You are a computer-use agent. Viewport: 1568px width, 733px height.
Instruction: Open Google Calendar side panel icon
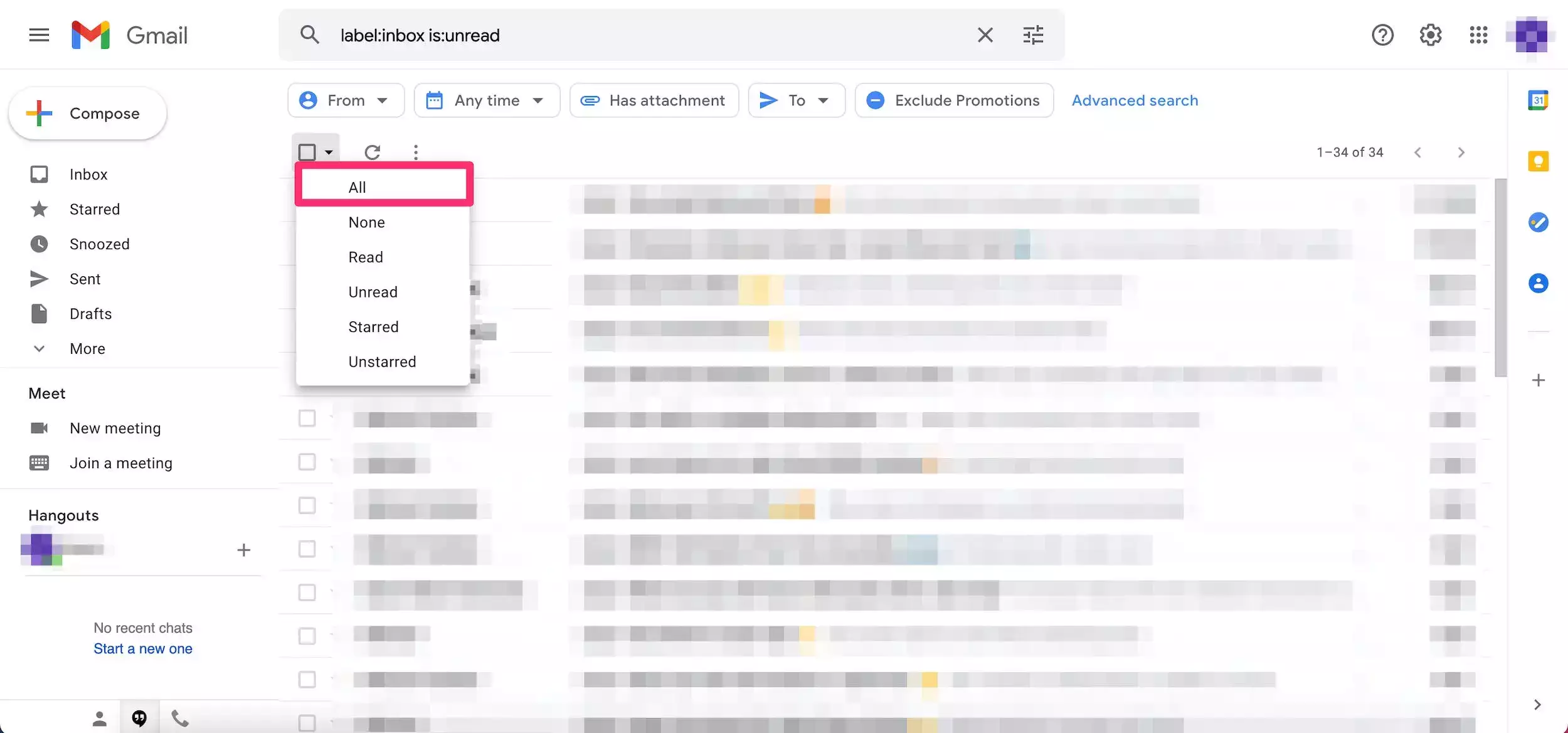[1538, 100]
